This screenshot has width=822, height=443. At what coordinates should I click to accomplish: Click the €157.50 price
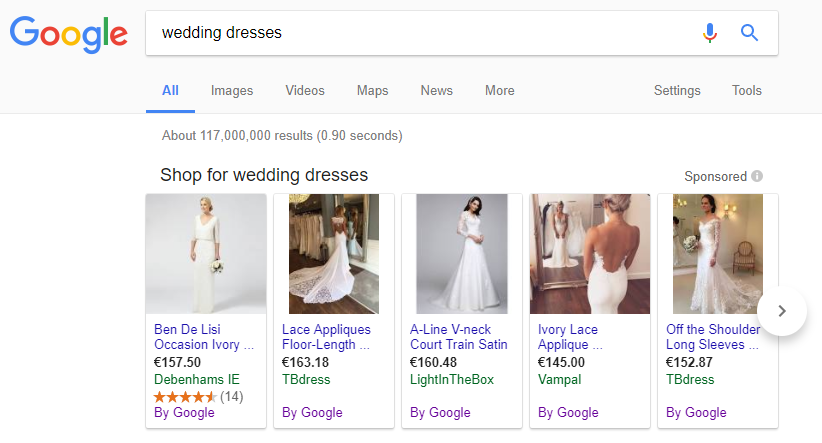click(x=177, y=362)
